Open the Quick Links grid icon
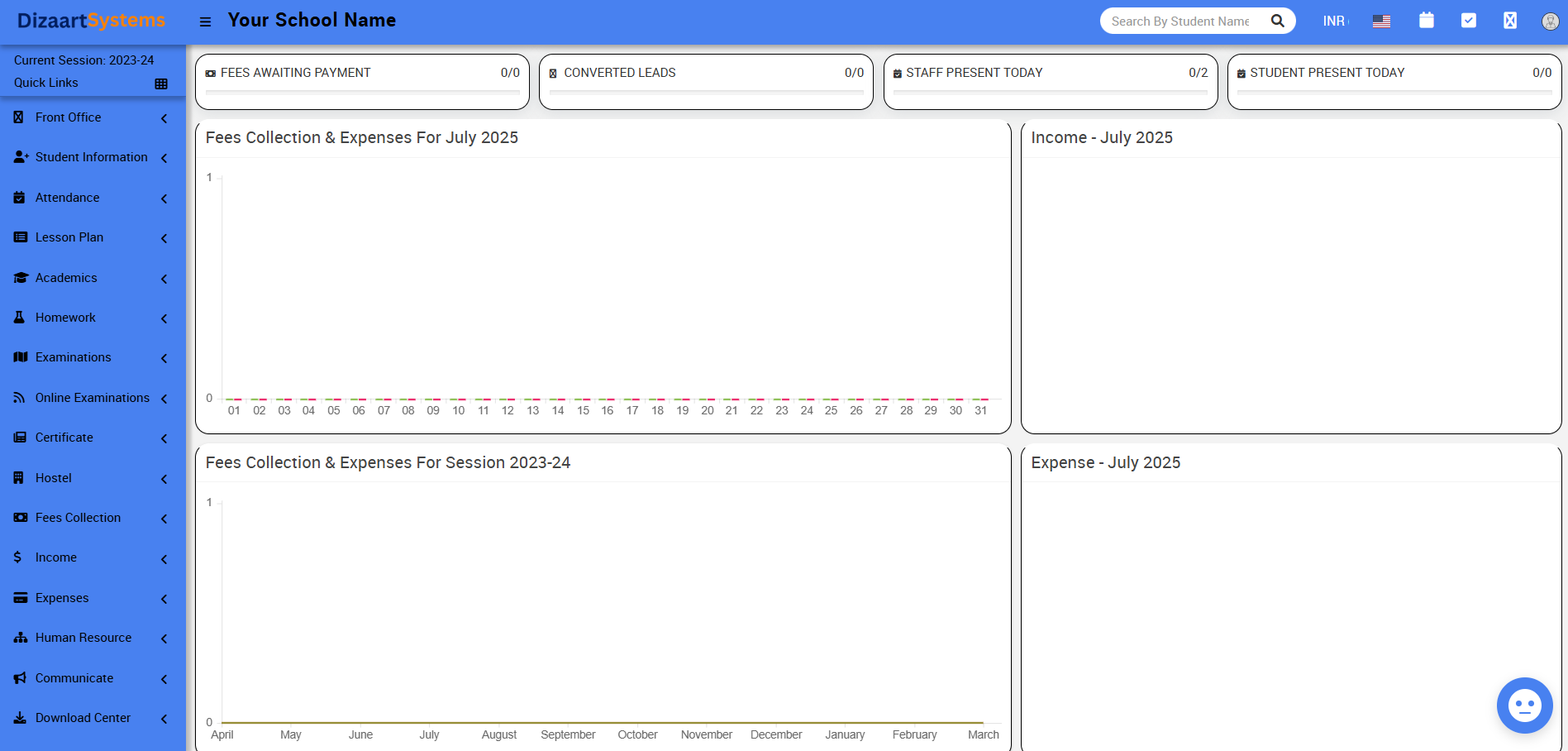The width and height of the screenshot is (1568, 751). pos(163,83)
